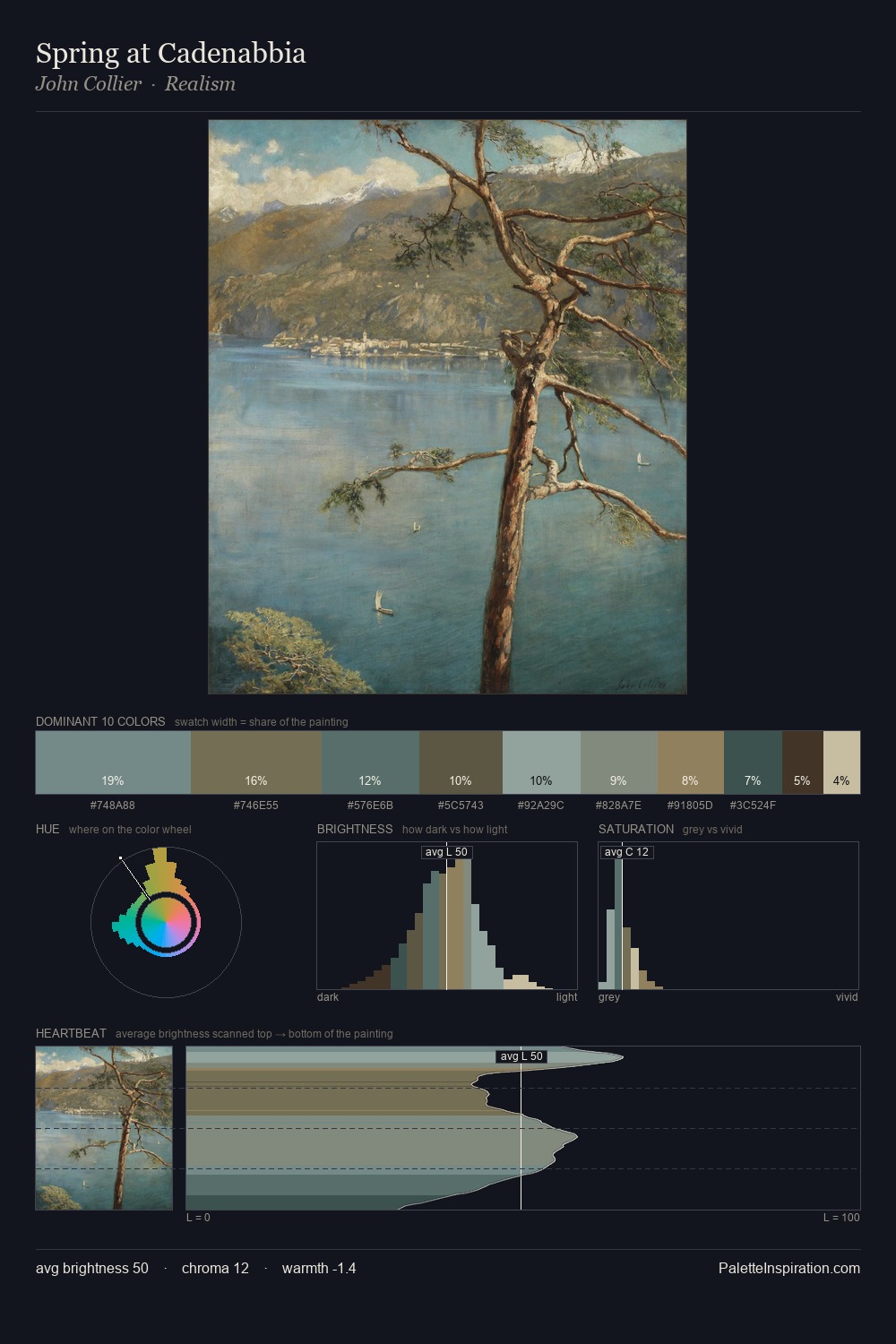Viewport: 896px width, 1344px height.
Task: Open the PaletteInspiration.com link
Action: coord(789,1269)
